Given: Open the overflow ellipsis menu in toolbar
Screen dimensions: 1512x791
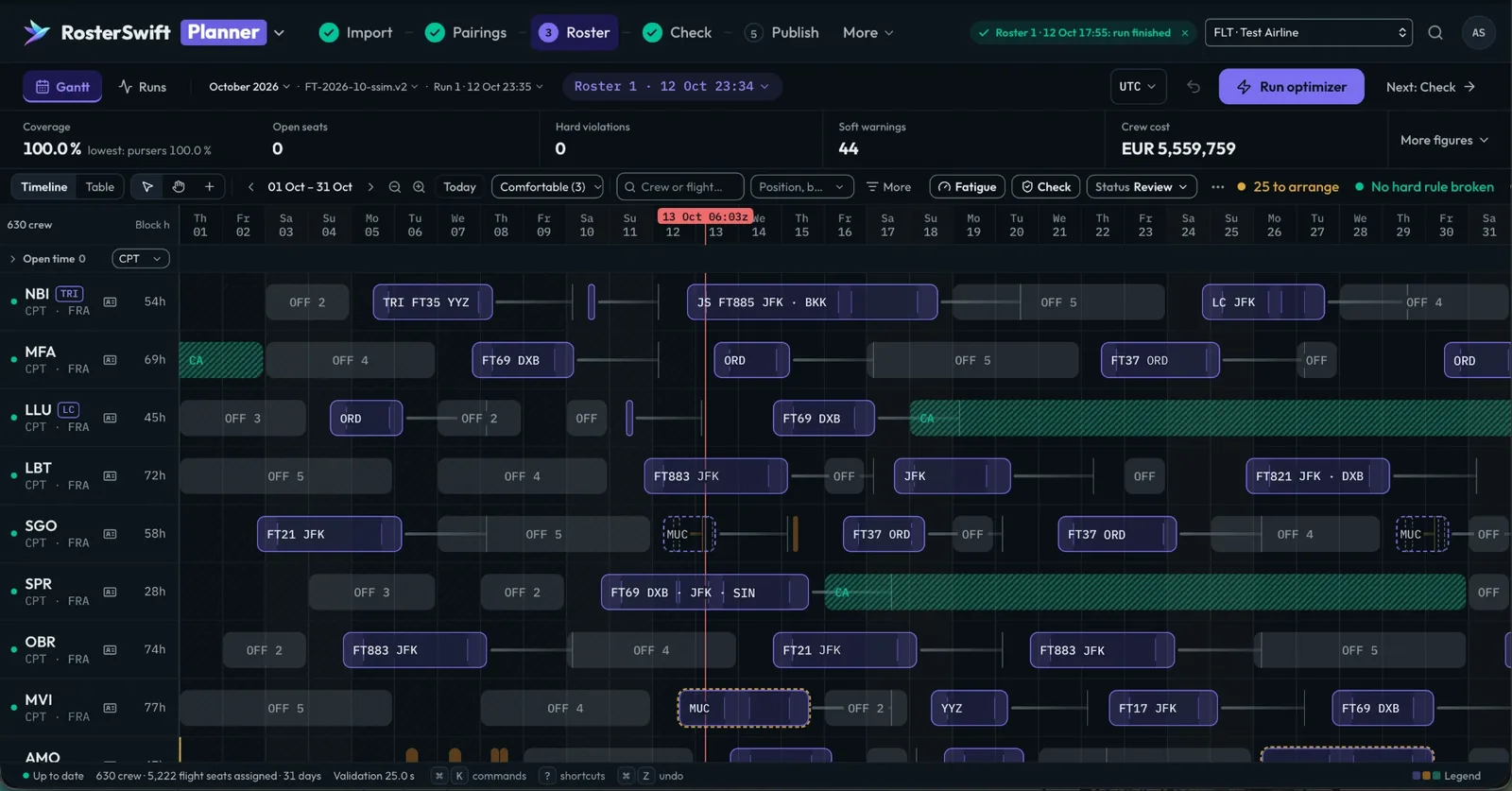Looking at the screenshot, I should [x=1218, y=187].
